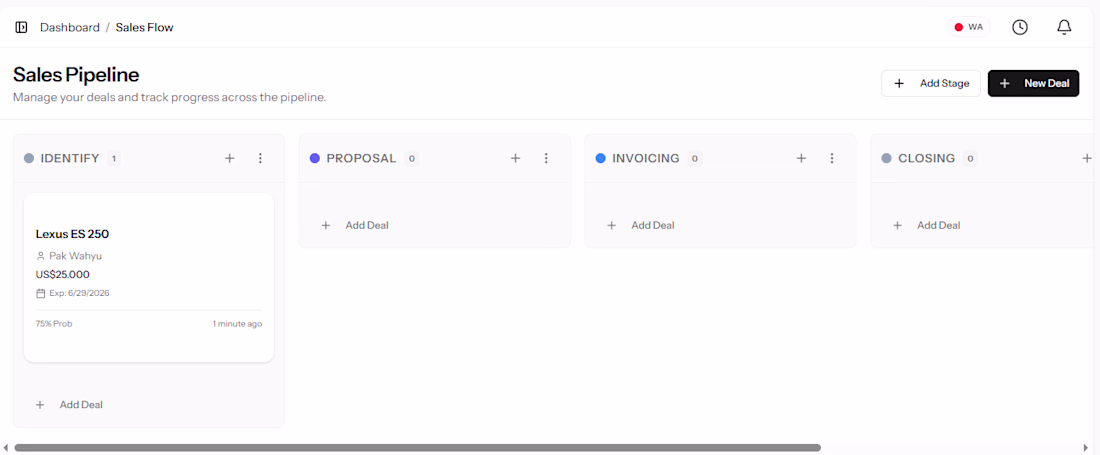The height and width of the screenshot is (455, 1100).
Task: Add deal via plus in INVOICING header
Action: pos(801,158)
